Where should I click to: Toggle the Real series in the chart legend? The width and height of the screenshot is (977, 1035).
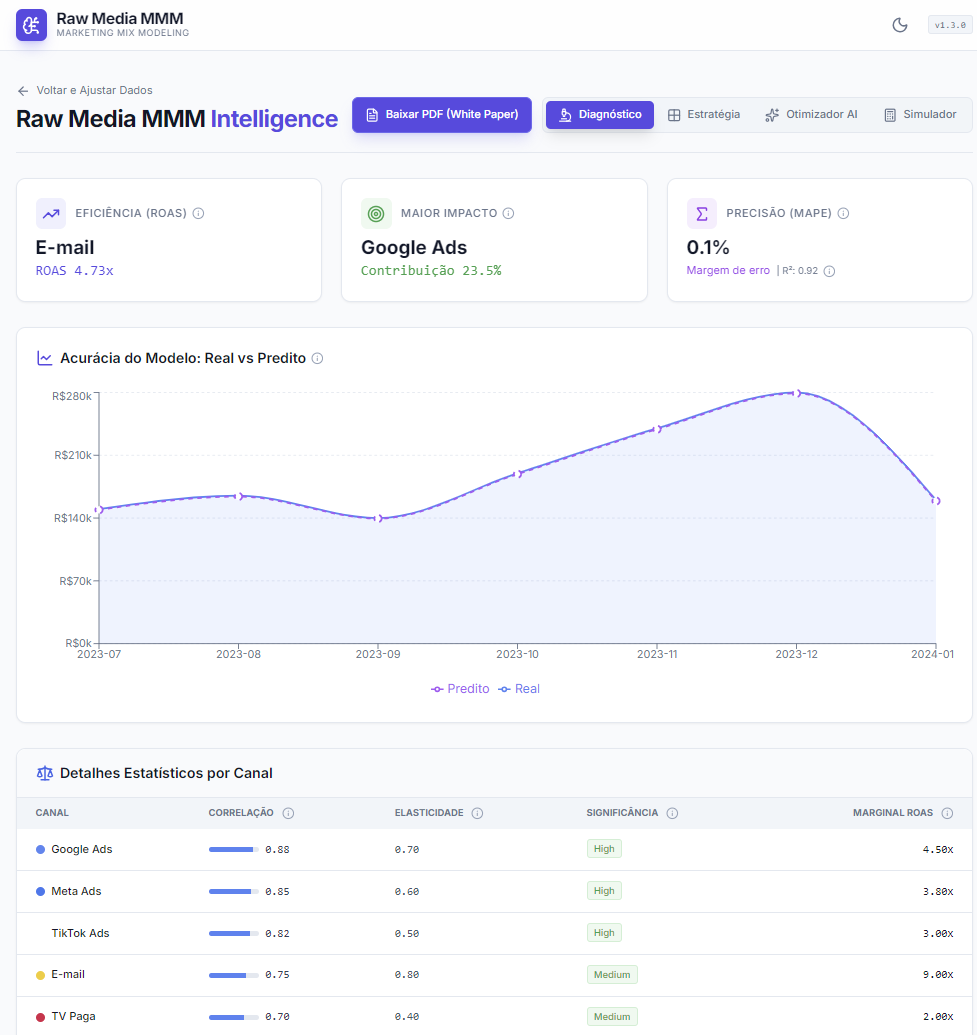tap(519, 688)
